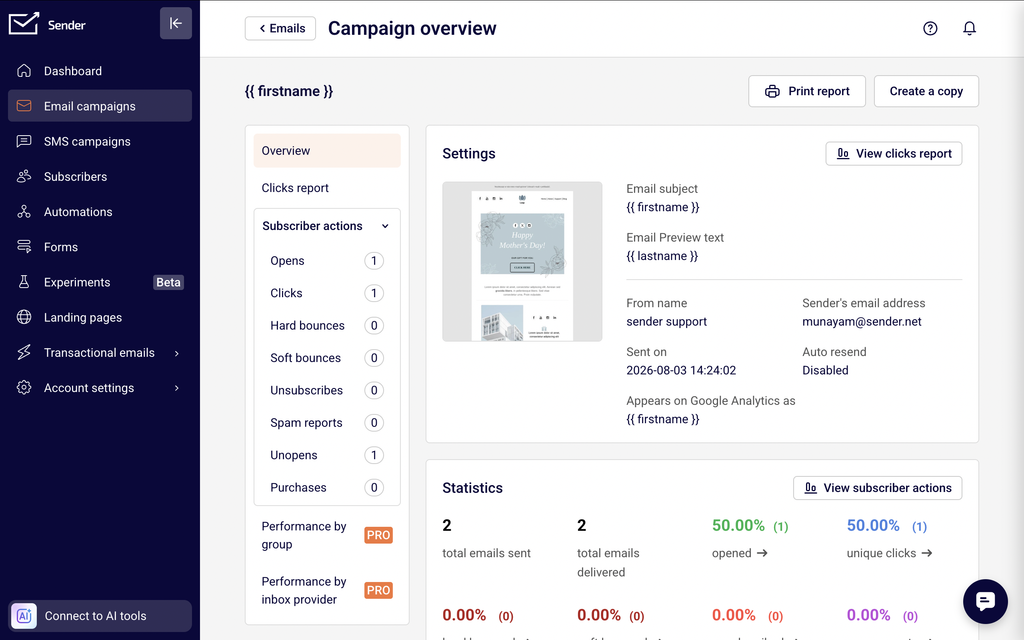1024x640 pixels.
Task: Select the Overview tab
Action: click(327, 151)
